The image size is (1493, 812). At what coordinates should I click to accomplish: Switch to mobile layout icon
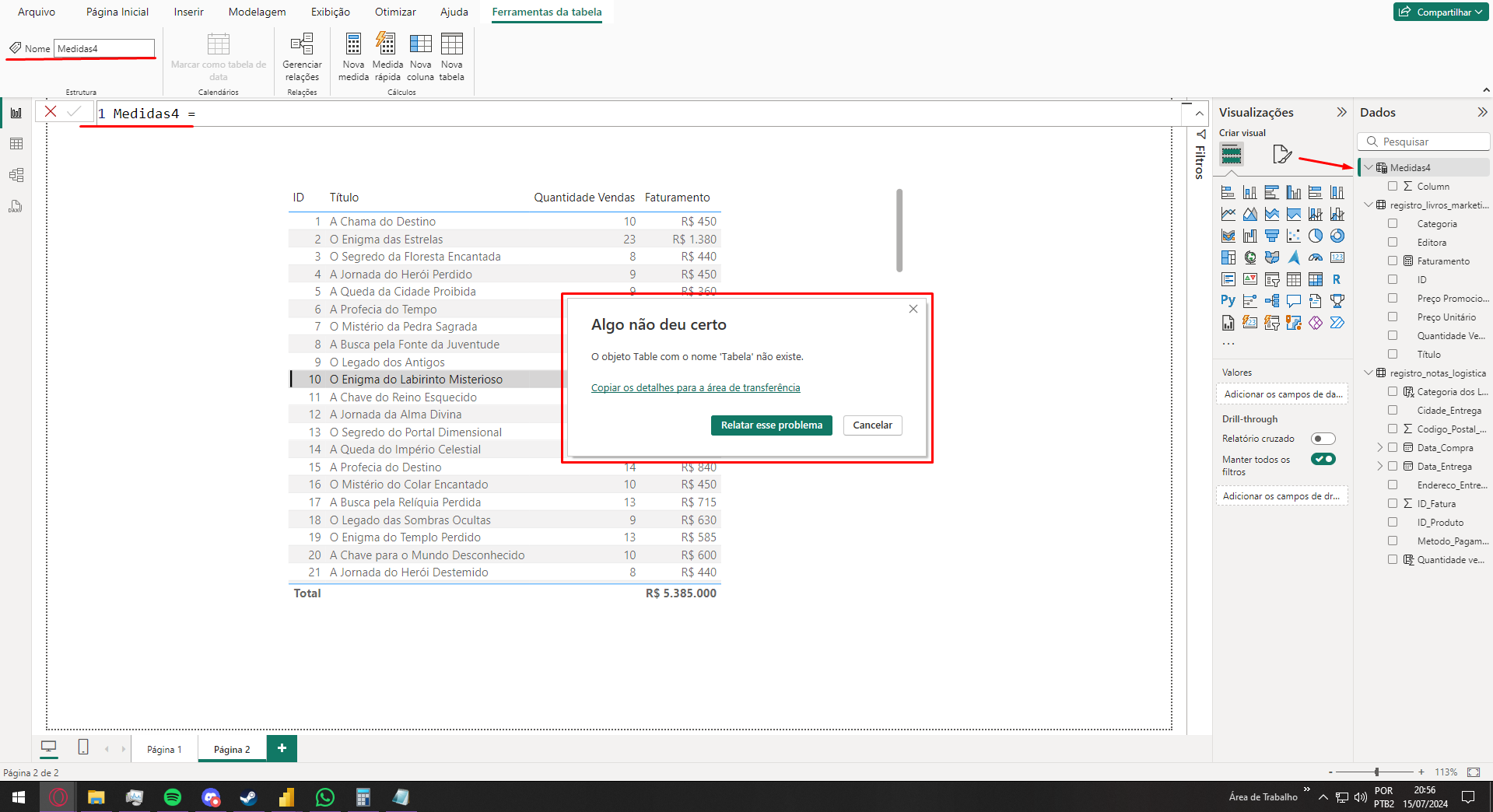(83, 747)
